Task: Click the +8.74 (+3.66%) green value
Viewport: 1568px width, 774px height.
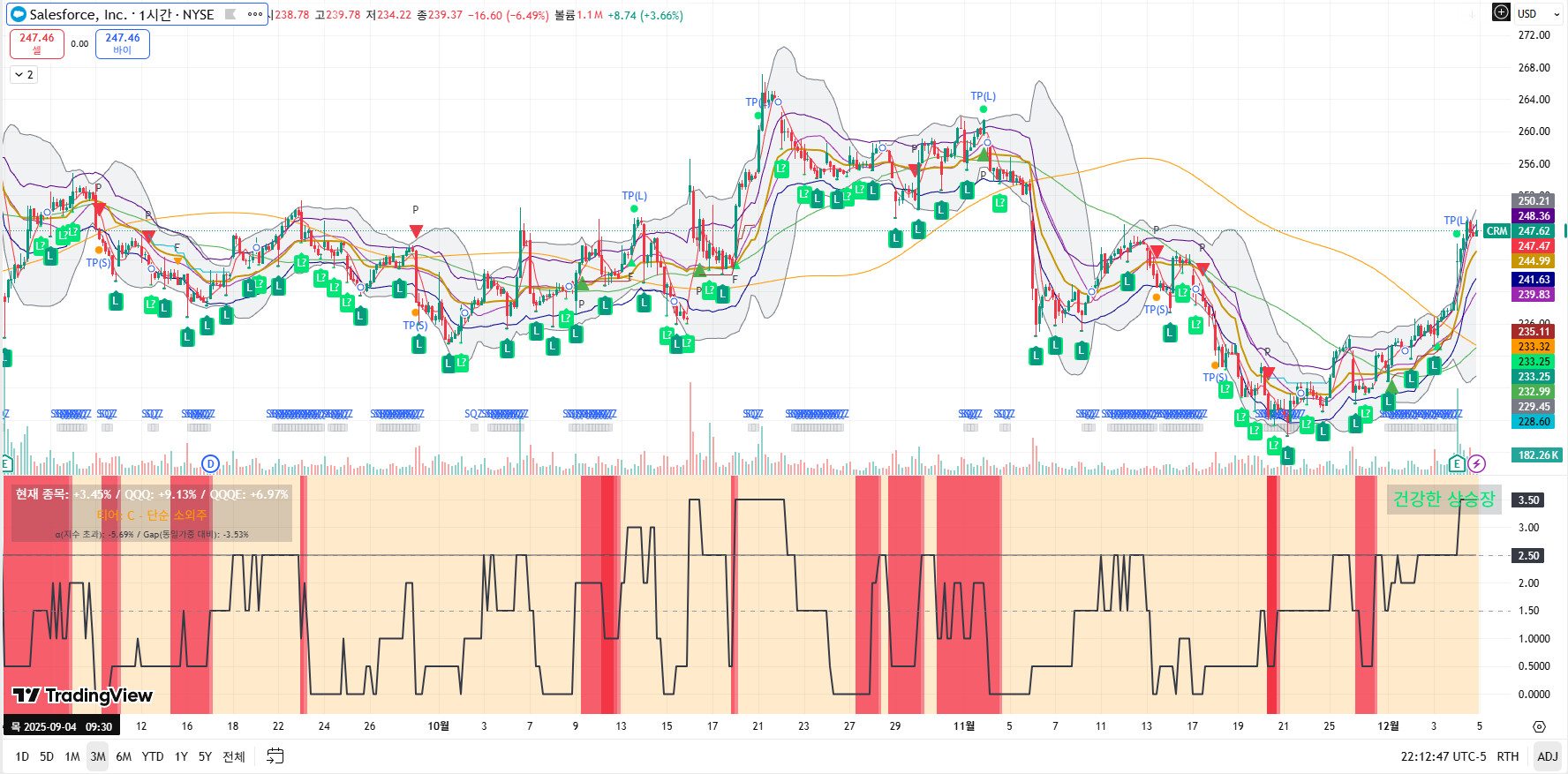Action: click(x=645, y=15)
